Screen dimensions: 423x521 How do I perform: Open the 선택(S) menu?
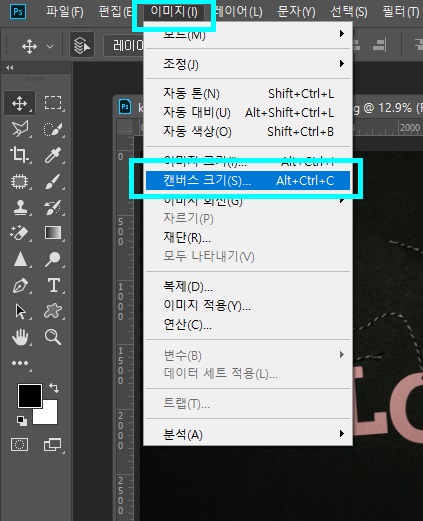point(349,12)
